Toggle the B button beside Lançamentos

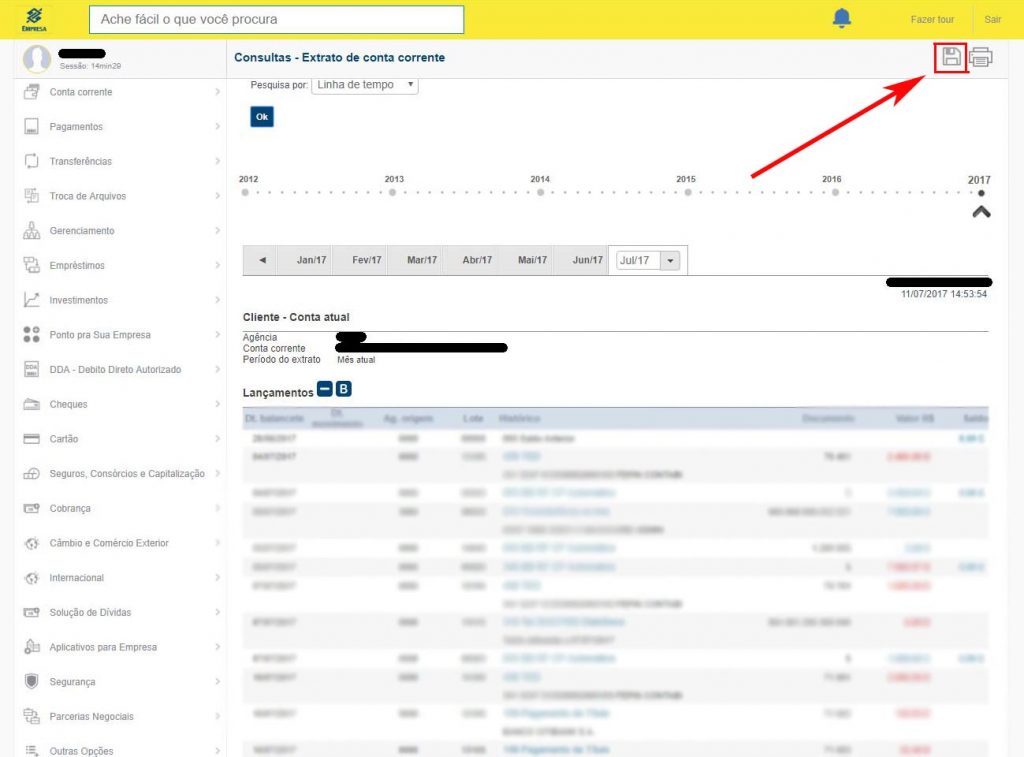tap(343, 389)
